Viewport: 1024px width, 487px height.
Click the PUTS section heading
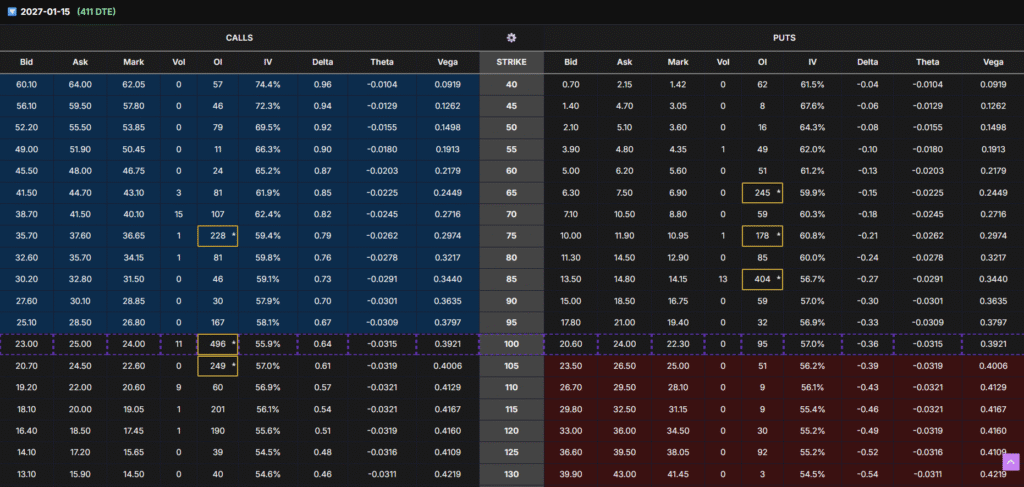click(784, 37)
